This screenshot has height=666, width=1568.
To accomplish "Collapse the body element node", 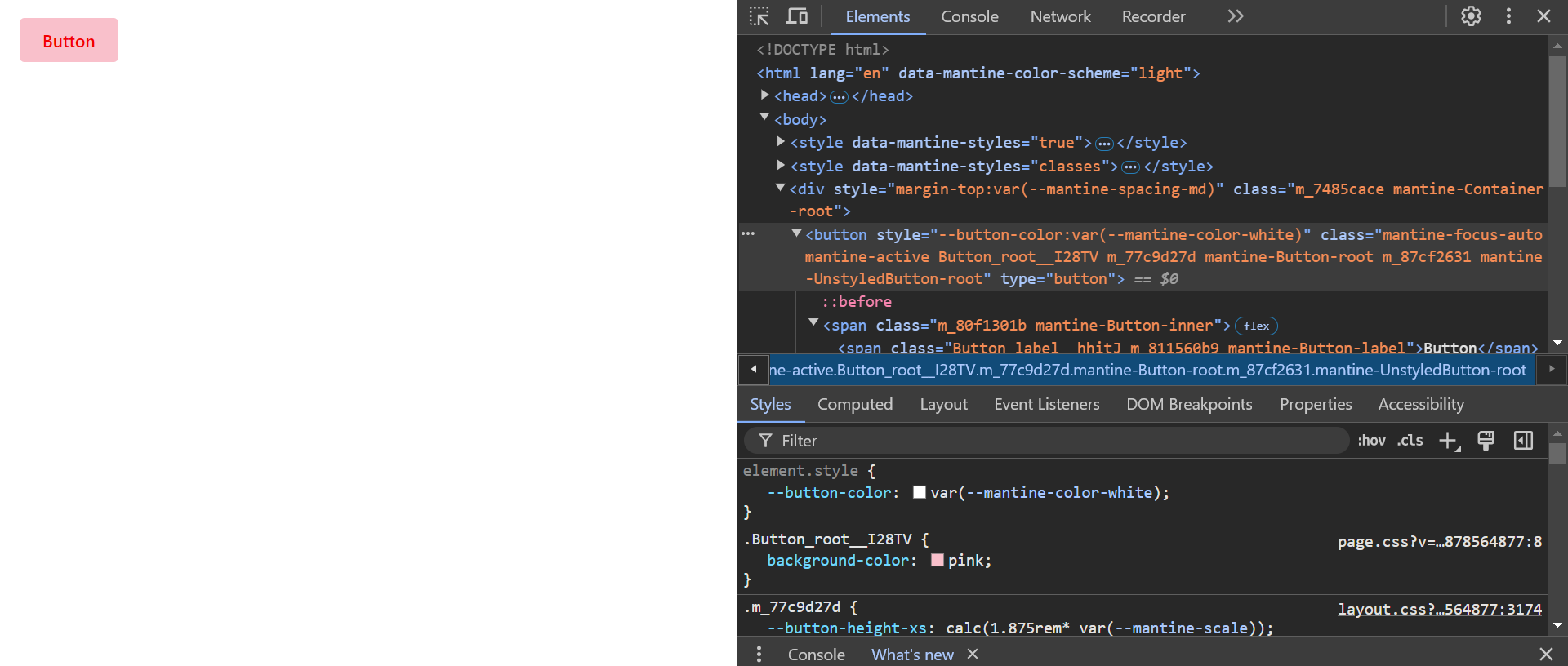I will tap(765, 118).
